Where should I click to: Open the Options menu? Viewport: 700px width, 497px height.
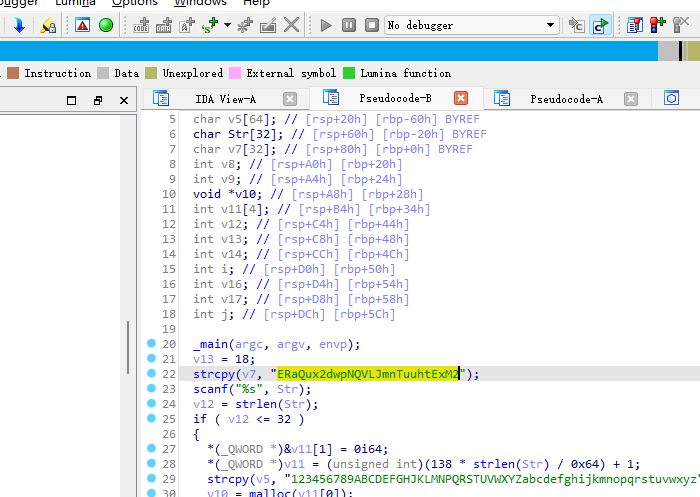pyautogui.click(x=135, y=3)
